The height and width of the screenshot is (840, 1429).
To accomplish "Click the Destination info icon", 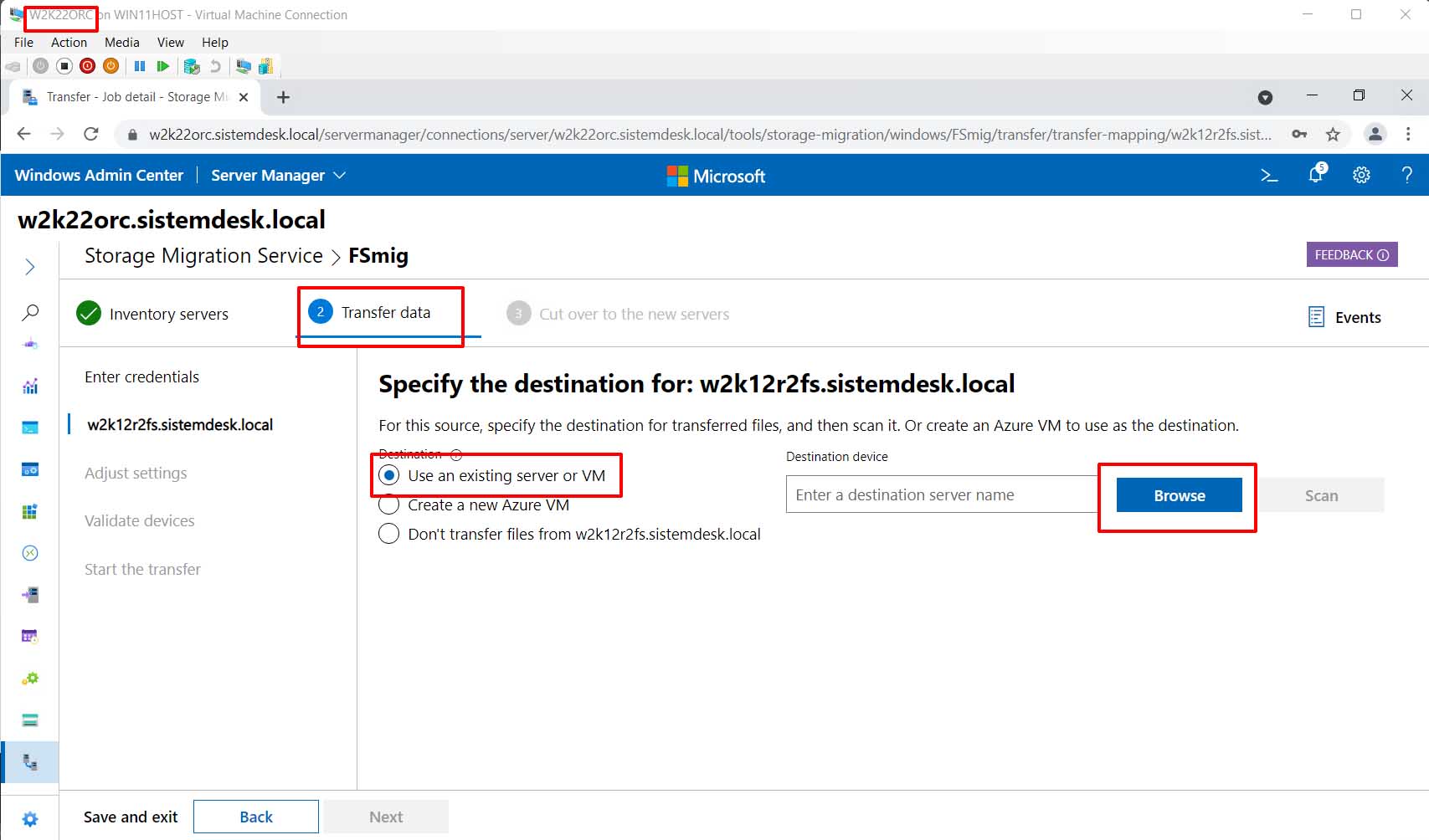I will pos(456,454).
